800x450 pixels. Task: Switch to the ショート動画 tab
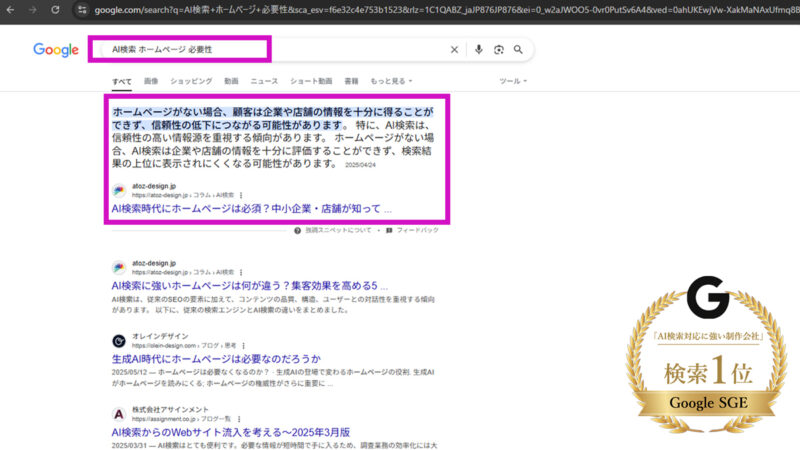(311, 81)
